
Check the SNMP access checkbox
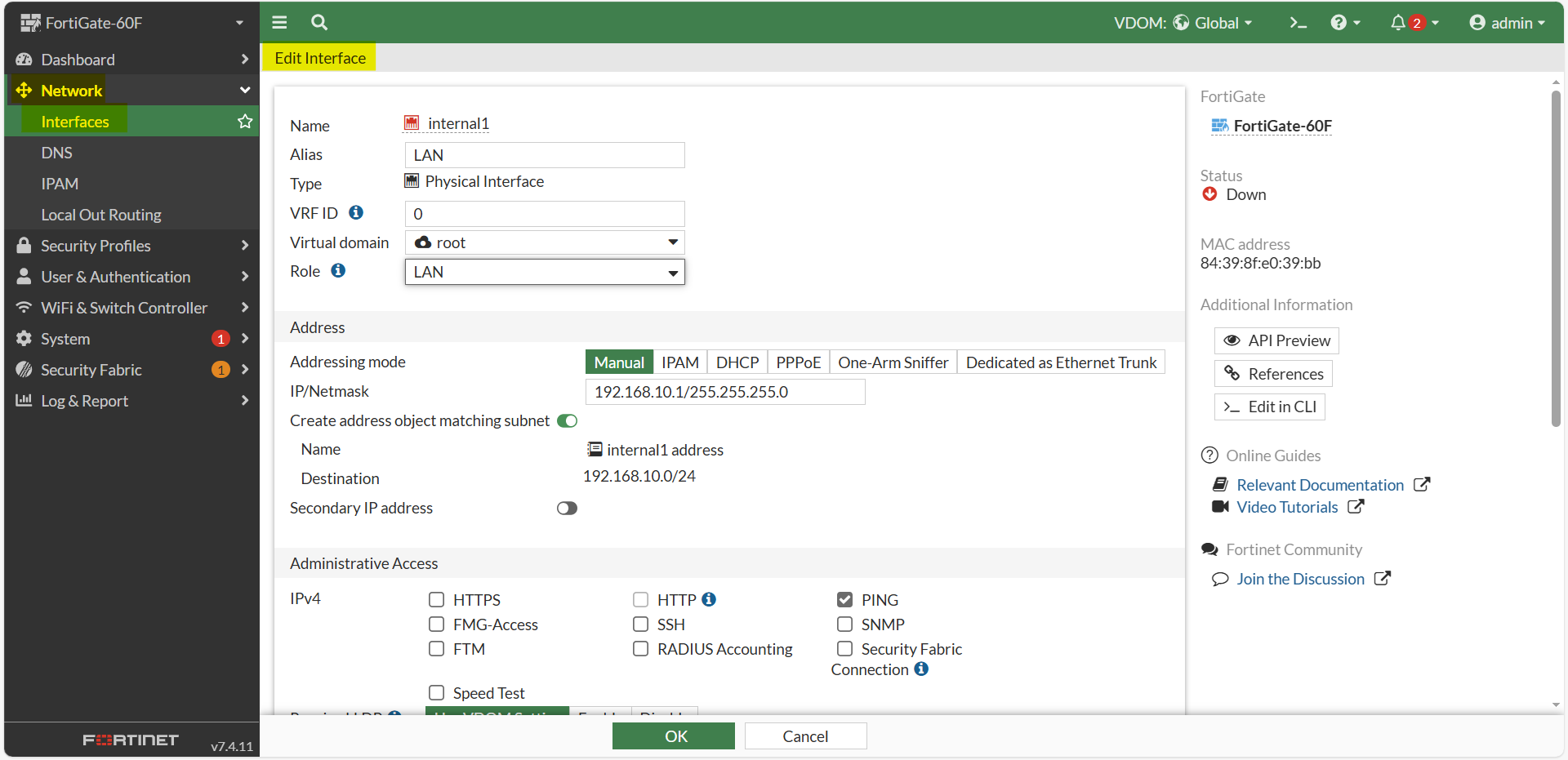[845, 624]
